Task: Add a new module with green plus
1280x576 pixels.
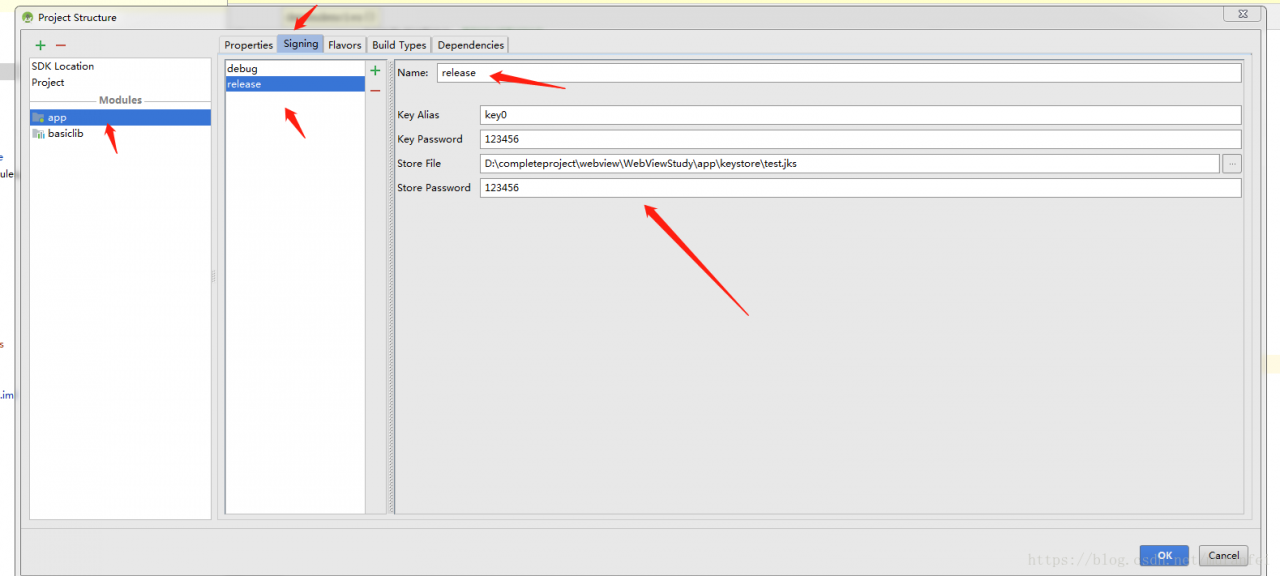Action: [x=40, y=45]
